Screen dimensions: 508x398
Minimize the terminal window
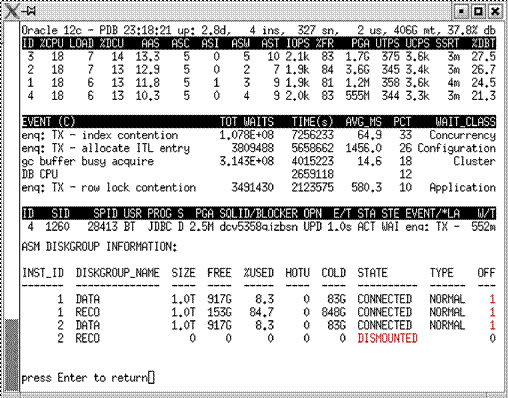tap(461, 12)
